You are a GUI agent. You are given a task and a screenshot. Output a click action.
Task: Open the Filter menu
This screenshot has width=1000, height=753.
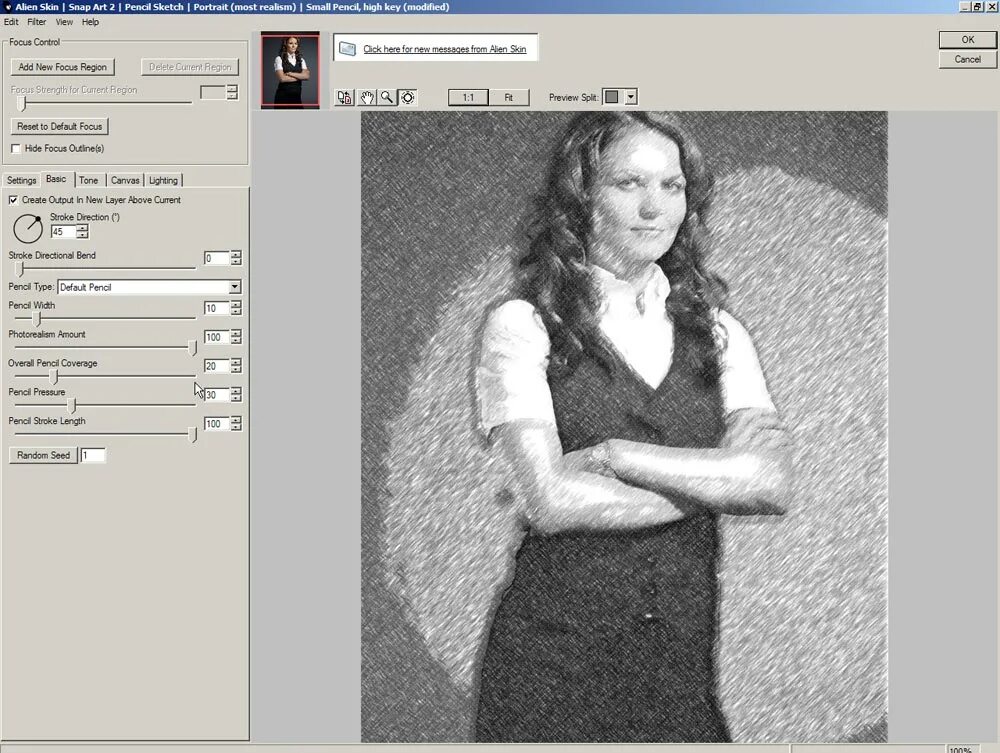tap(36, 22)
